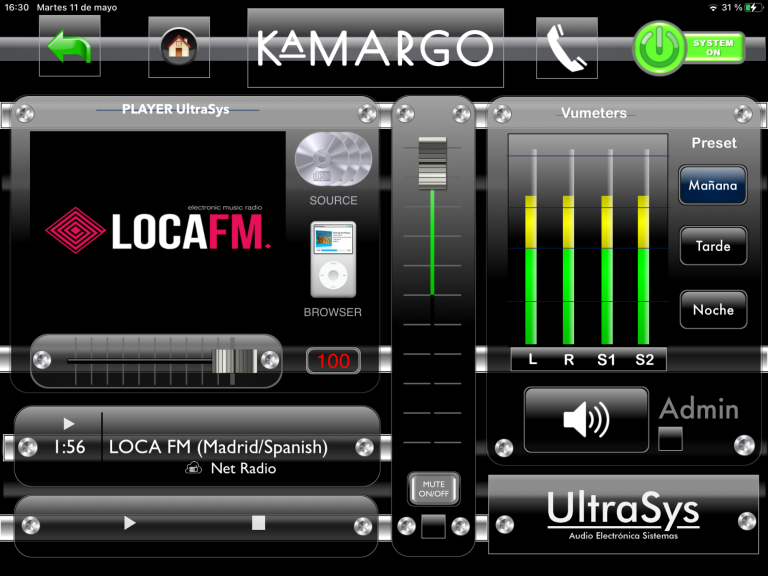Click the speaker sound button
This screenshot has width=768, height=576.
[x=586, y=420]
